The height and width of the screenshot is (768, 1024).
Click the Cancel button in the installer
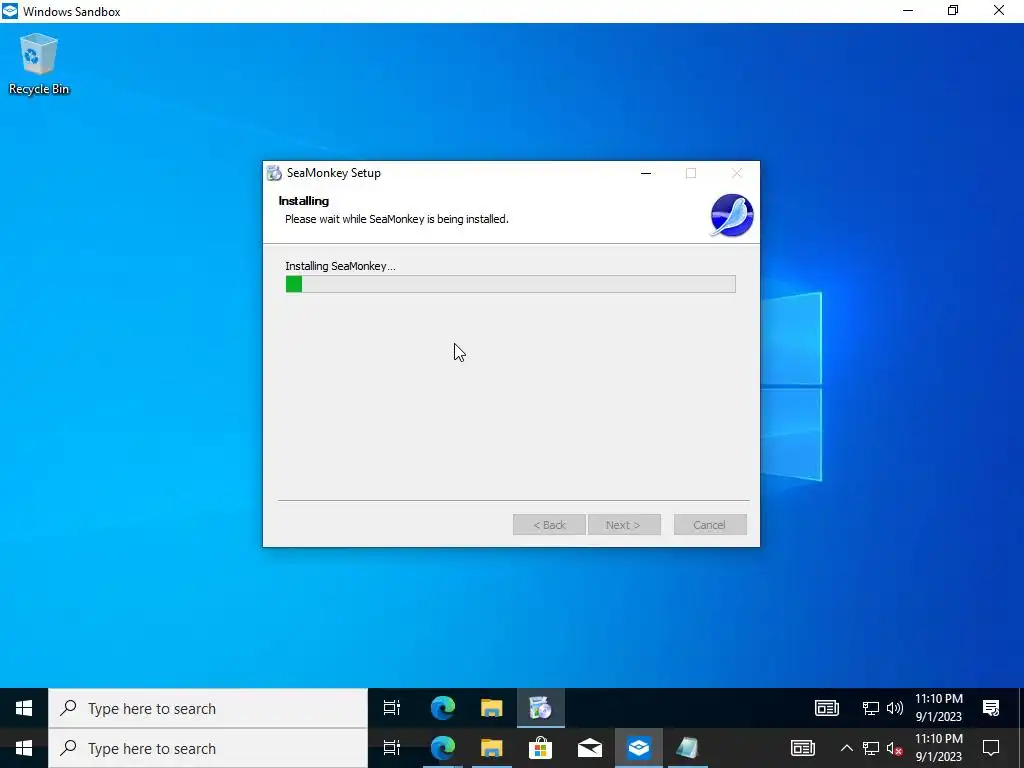[710, 525]
